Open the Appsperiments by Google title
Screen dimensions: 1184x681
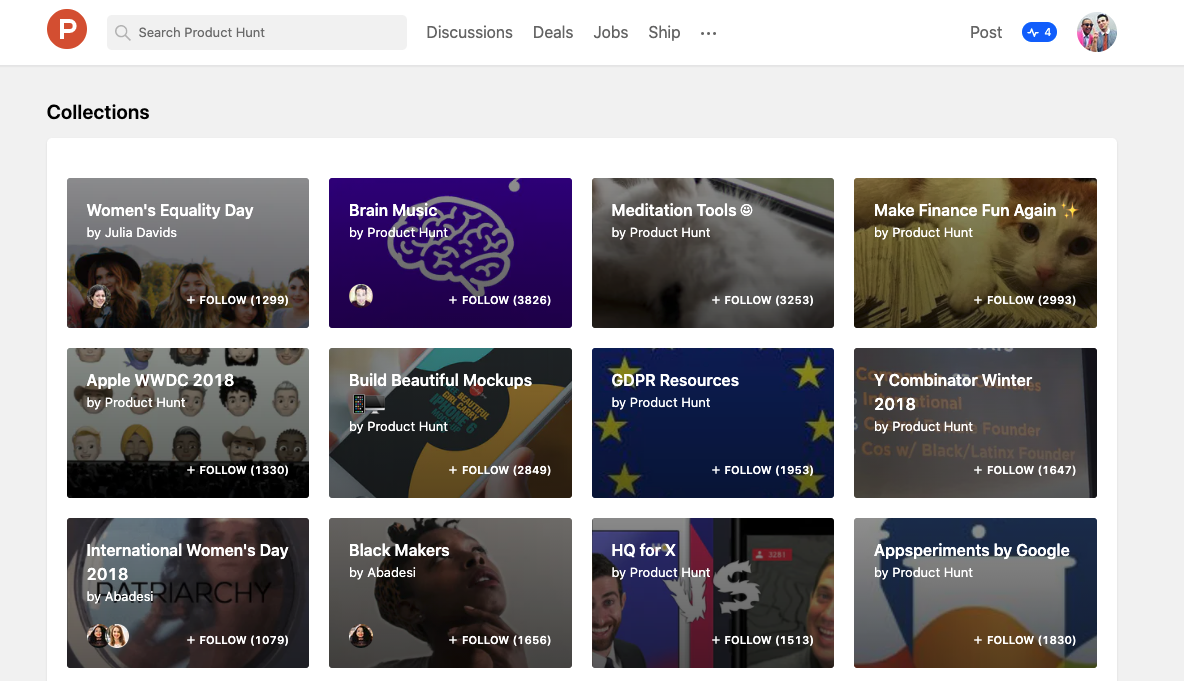pyautogui.click(x=972, y=550)
